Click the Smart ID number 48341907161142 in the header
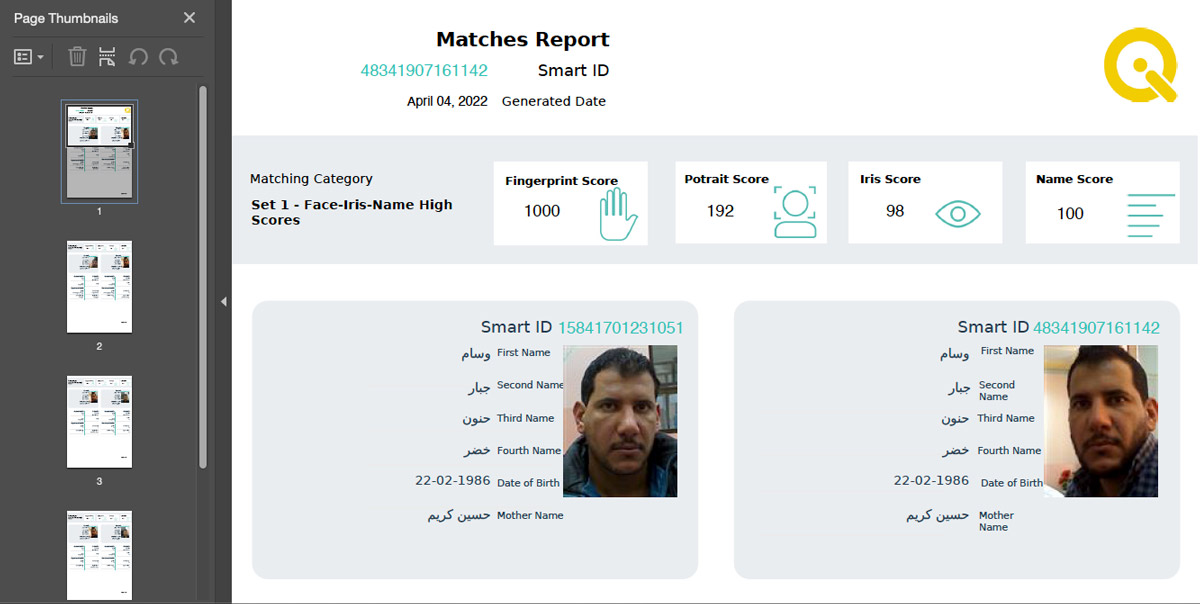Viewport: 1200px width, 604px height. click(x=424, y=70)
